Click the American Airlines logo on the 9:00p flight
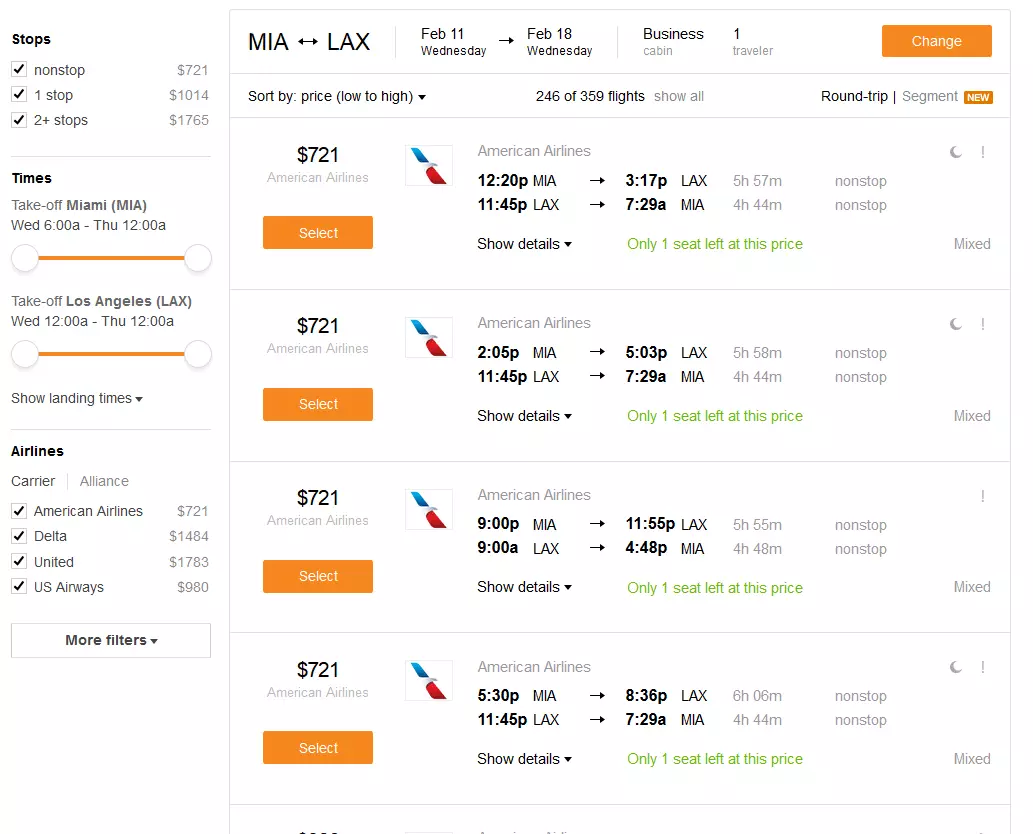 tap(428, 509)
